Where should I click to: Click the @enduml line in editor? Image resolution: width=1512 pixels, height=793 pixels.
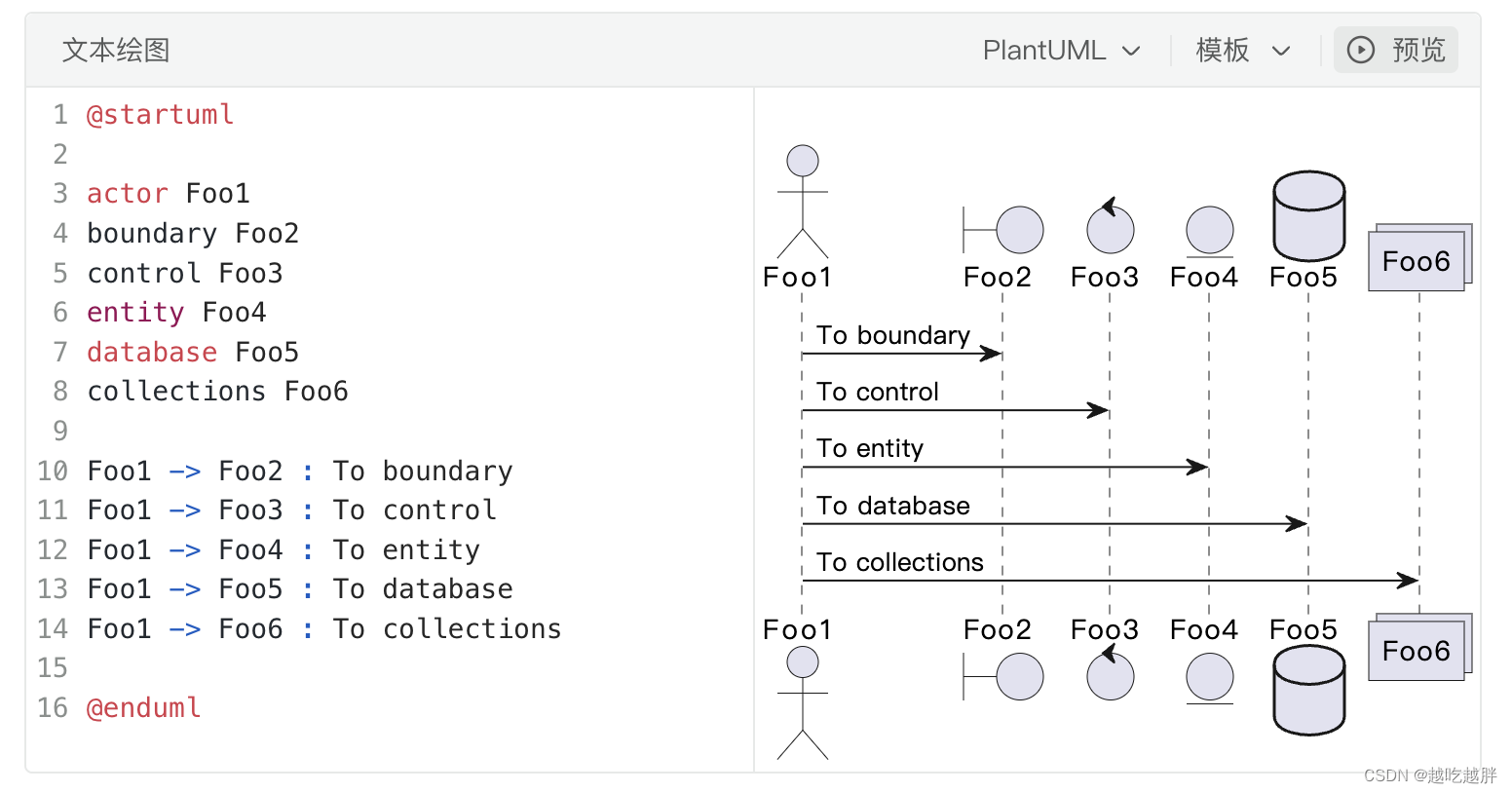click(143, 708)
